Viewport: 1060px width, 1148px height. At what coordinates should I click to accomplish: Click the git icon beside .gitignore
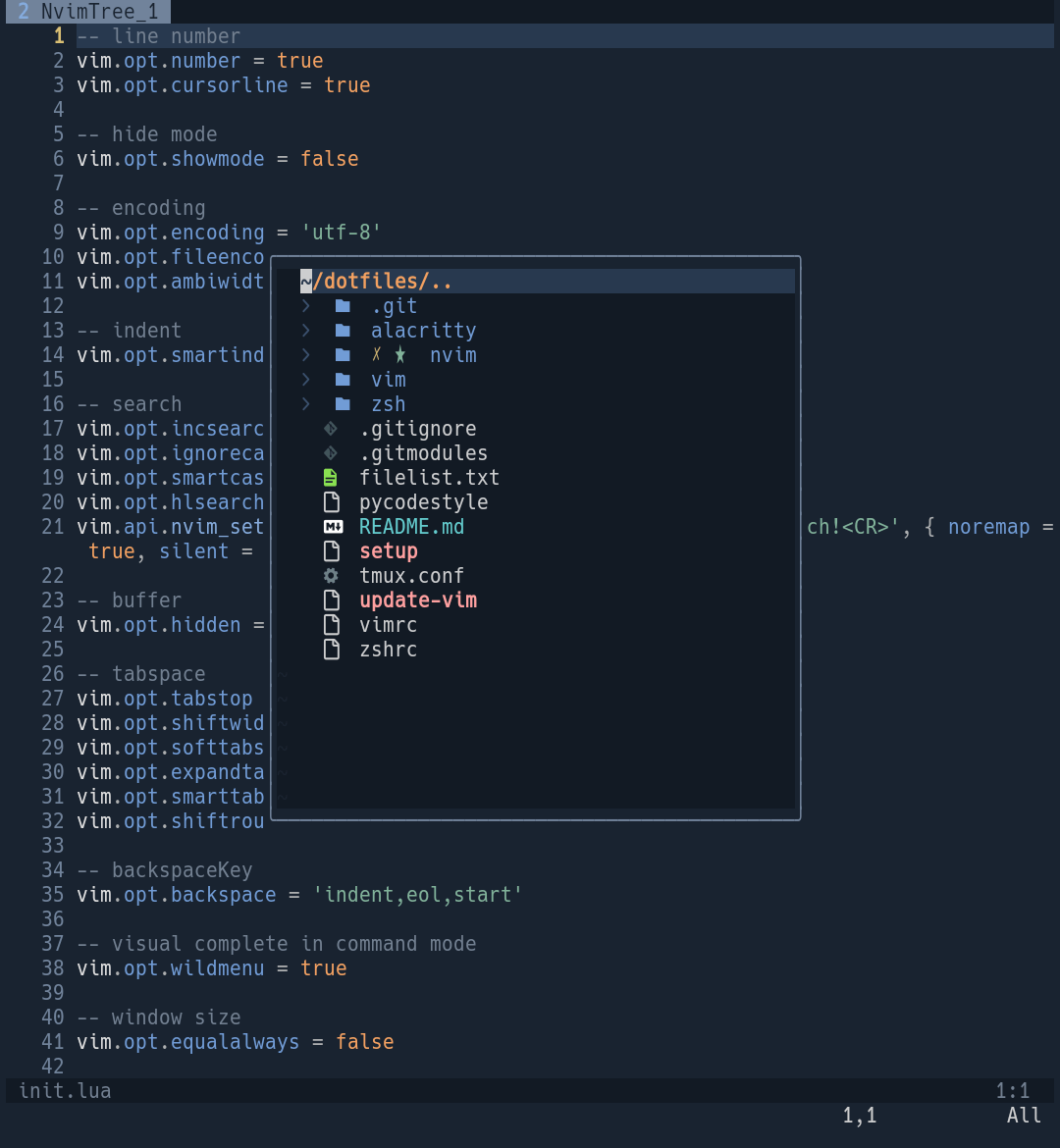331,429
